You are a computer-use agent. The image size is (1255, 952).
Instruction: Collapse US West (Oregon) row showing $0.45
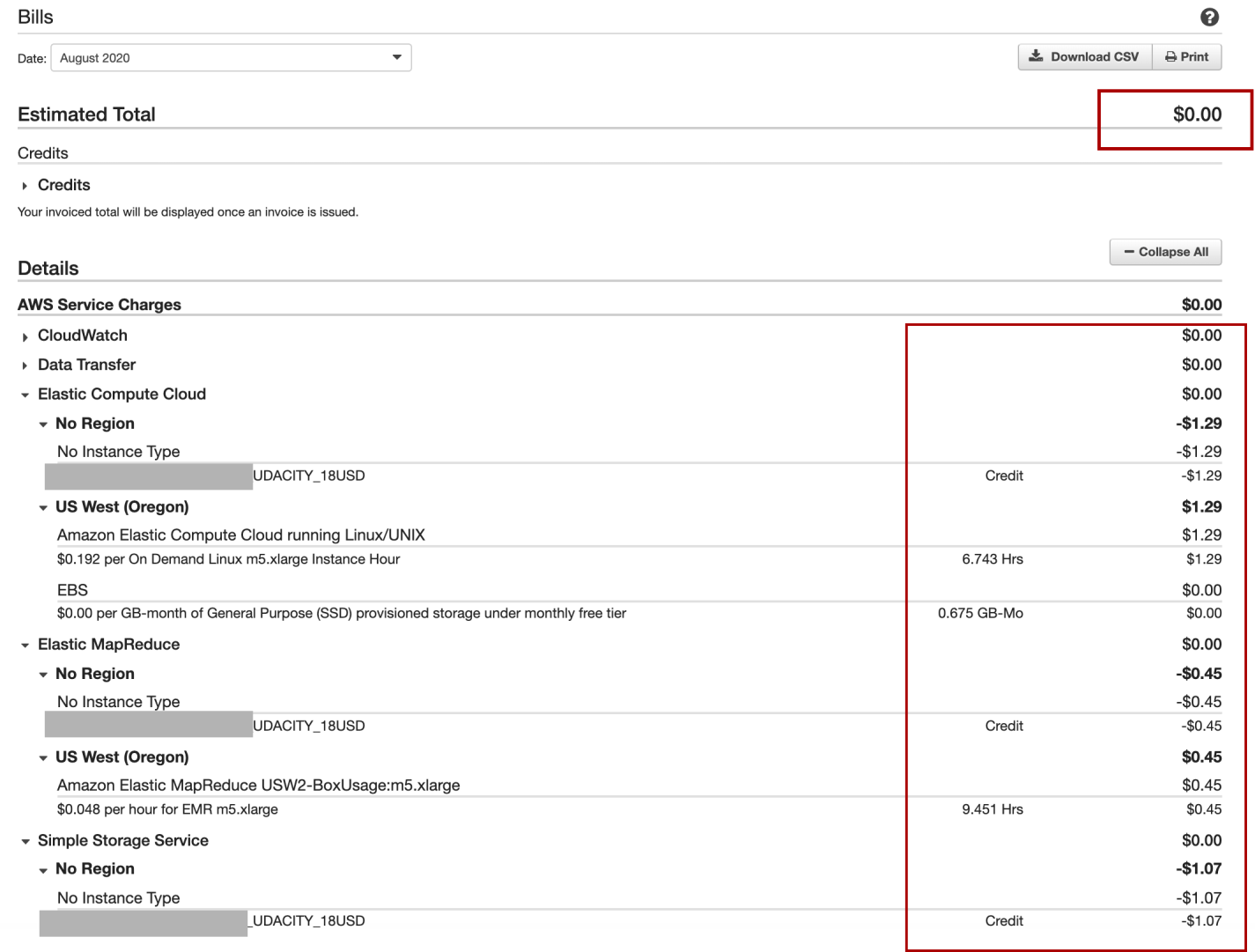click(x=43, y=758)
